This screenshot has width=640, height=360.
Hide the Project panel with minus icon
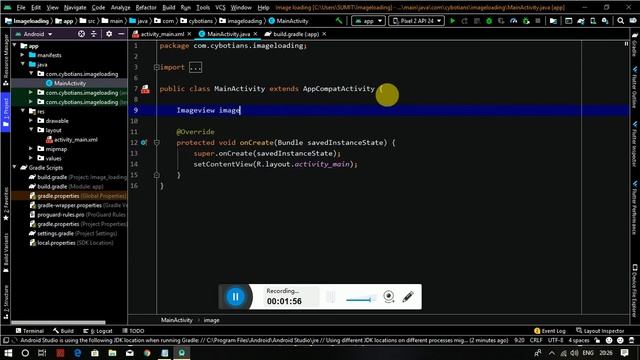[121, 34]
